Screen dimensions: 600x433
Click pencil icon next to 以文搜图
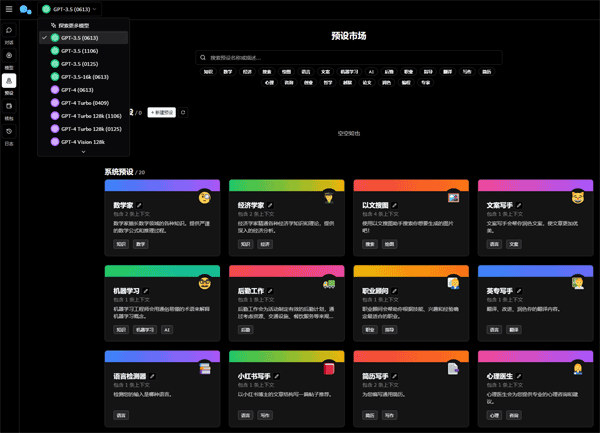[395, 205]
